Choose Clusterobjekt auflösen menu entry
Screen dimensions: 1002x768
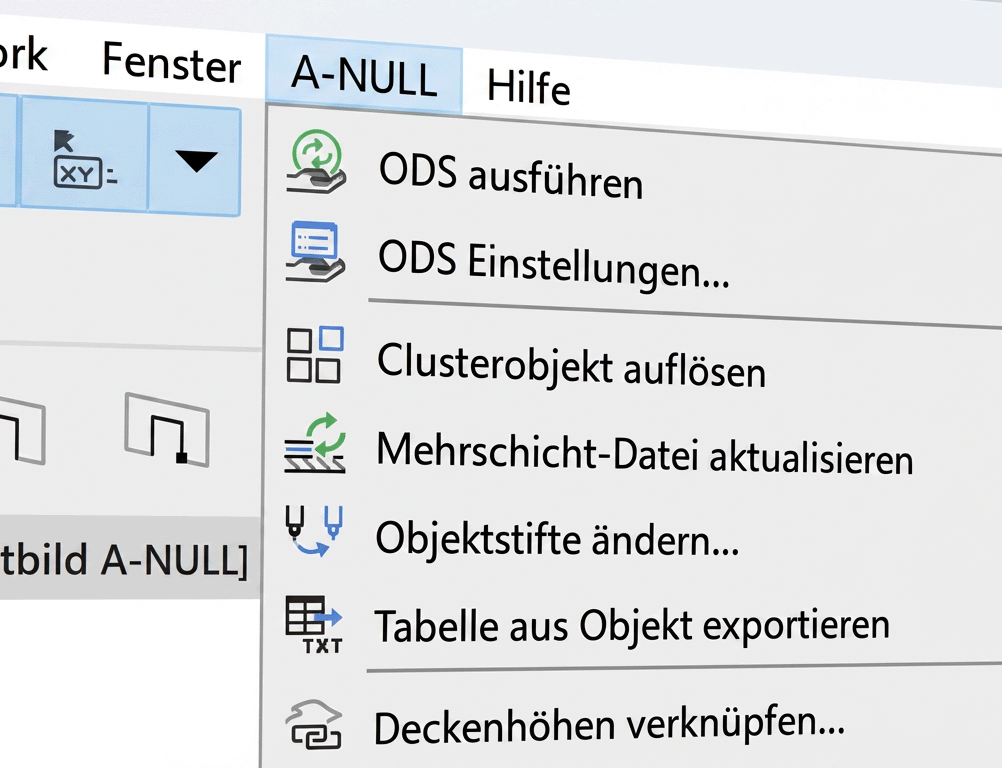pyautogui.click(x=571, y=364)
